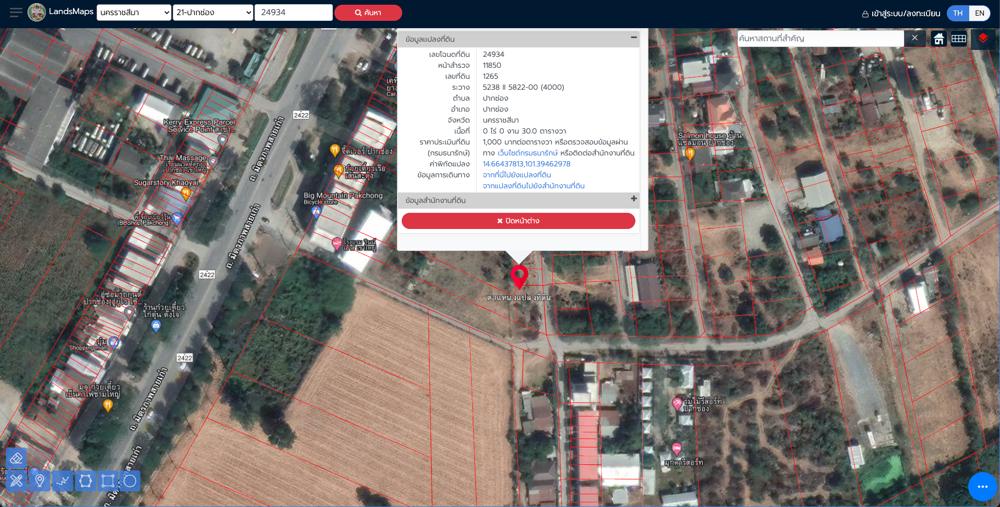The image size is (1000, 507).
Task: Click the red parcel location pin on the map
Action: pyautogui.click(x=519, y=277)
